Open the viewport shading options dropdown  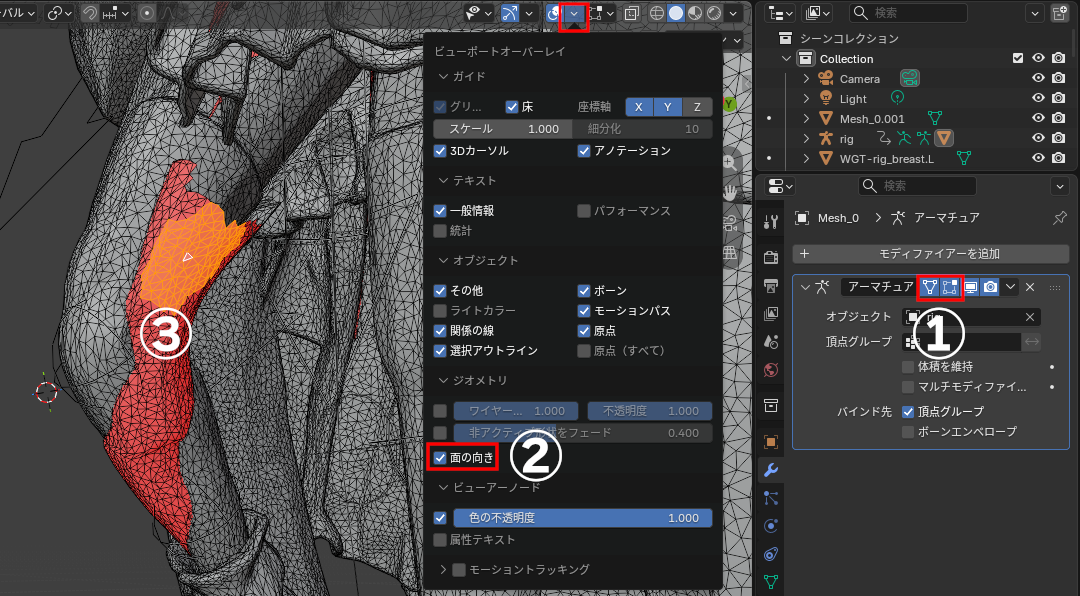tap(733, 13)
